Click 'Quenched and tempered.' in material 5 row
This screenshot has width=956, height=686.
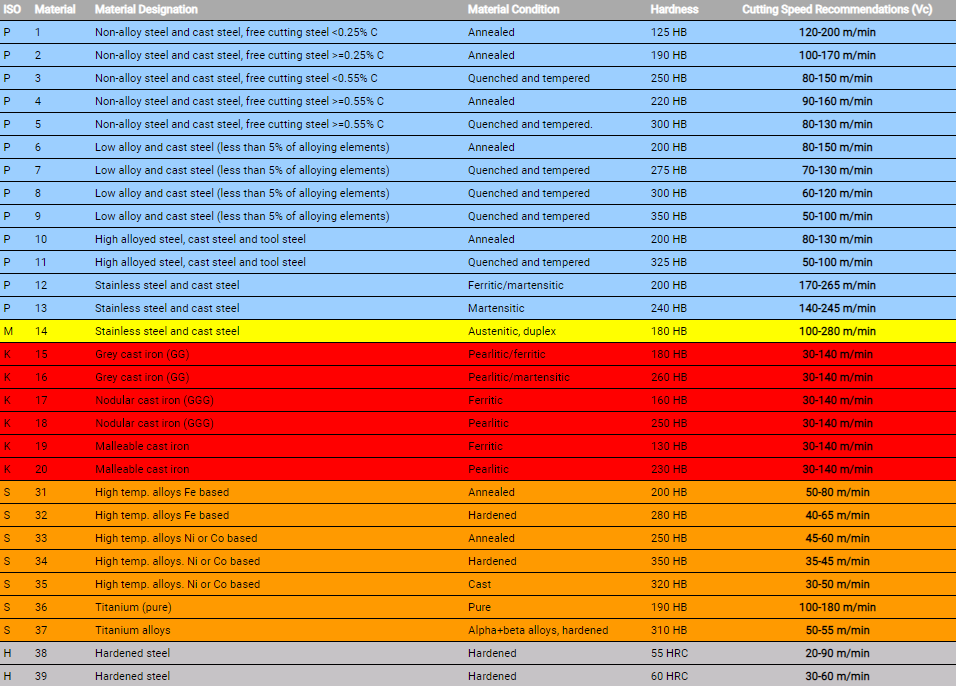coord(530,124)
